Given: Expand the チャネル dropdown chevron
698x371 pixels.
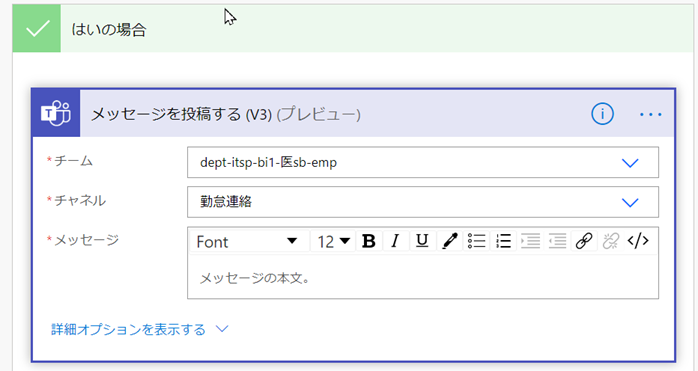Looking at the screenshot, I should [630, 203].
